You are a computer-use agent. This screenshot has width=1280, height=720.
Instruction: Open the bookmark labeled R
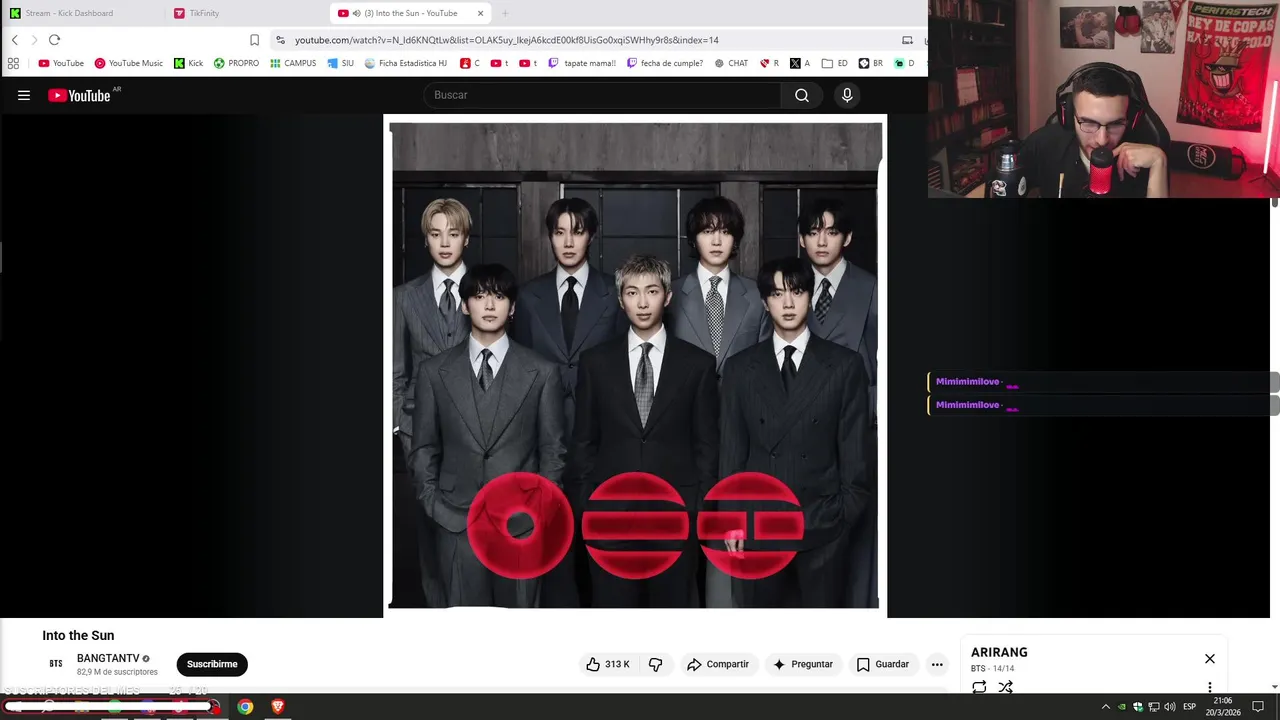tap(769, 63)
